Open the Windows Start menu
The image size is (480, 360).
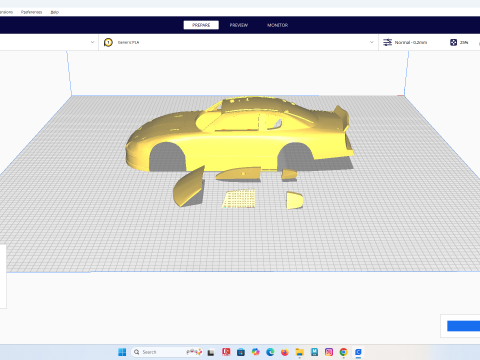click(x=122, y=352)
